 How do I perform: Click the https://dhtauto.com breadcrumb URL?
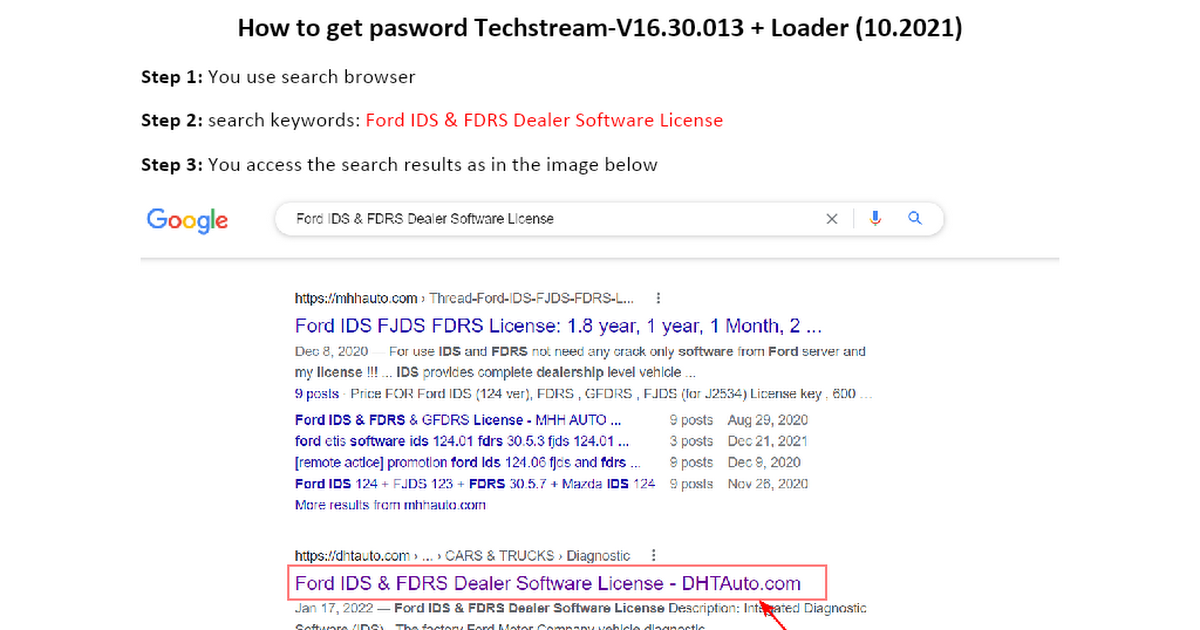pyautogui.click(x=352, y=555)
